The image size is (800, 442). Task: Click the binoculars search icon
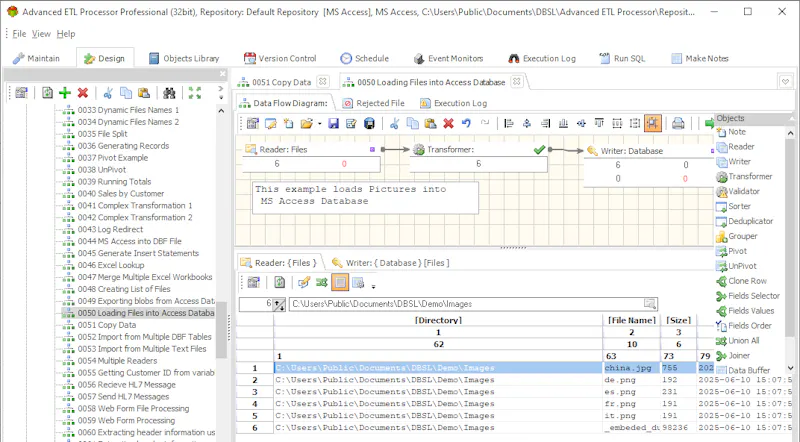pos(169,92)
